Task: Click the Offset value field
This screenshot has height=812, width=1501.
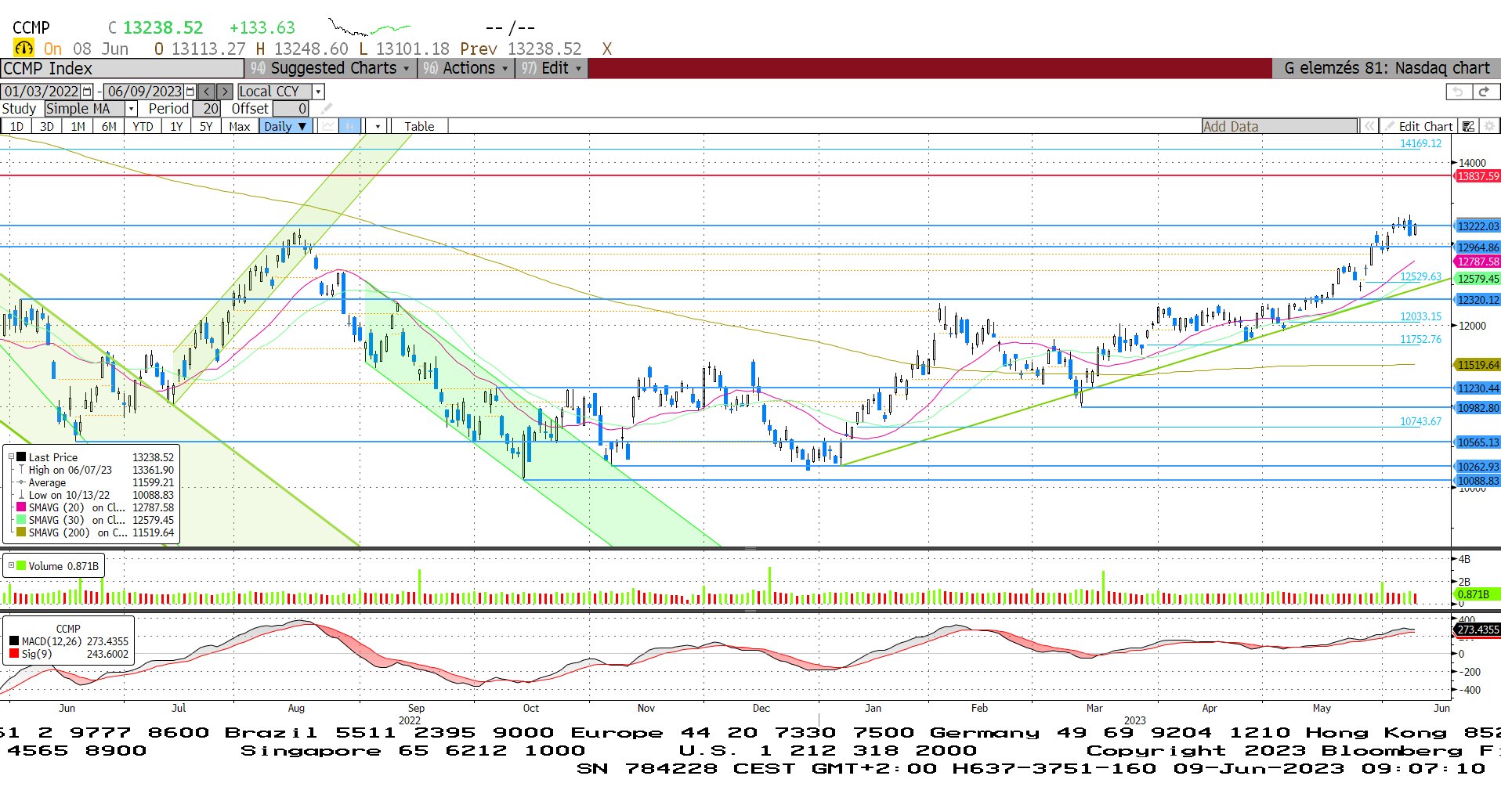Action: tap(291, 109)
